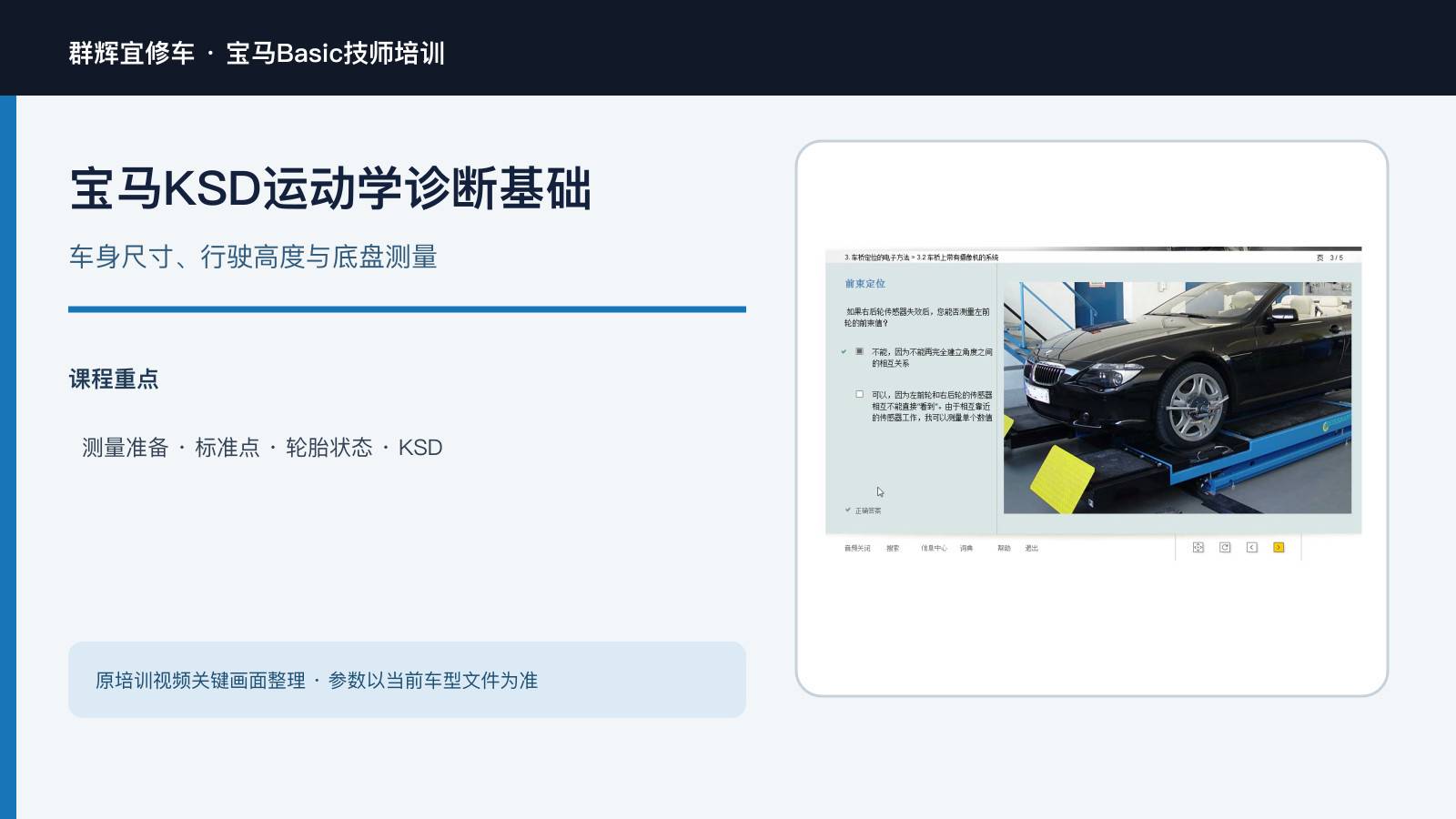1456x819 pixels.
Task: Tick the checkbox for the answer starting with 可以
Action: [x=859, y=394]
